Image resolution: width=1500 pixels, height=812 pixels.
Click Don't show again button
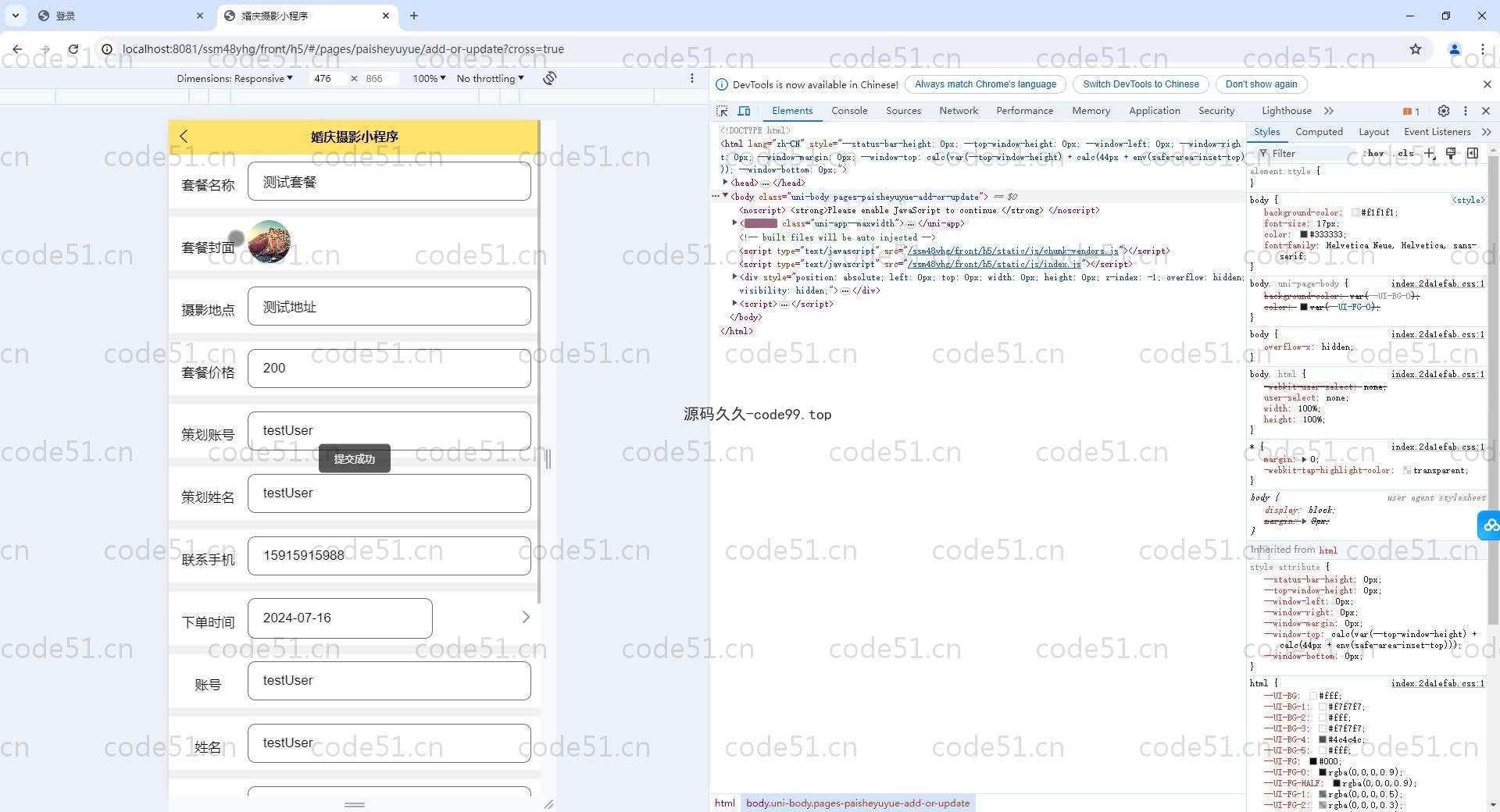1261,84
